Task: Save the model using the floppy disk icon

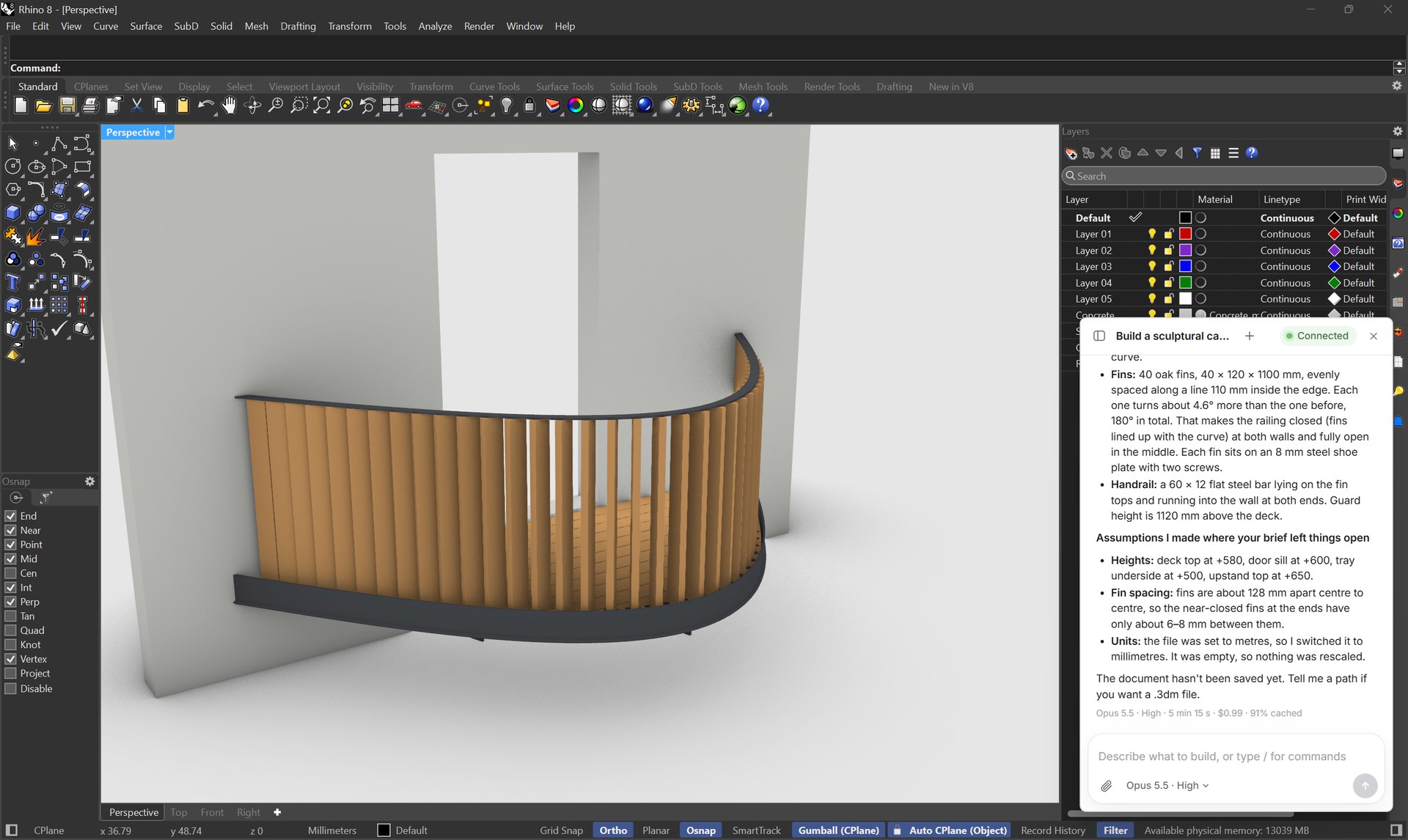Action: (67, 106)
